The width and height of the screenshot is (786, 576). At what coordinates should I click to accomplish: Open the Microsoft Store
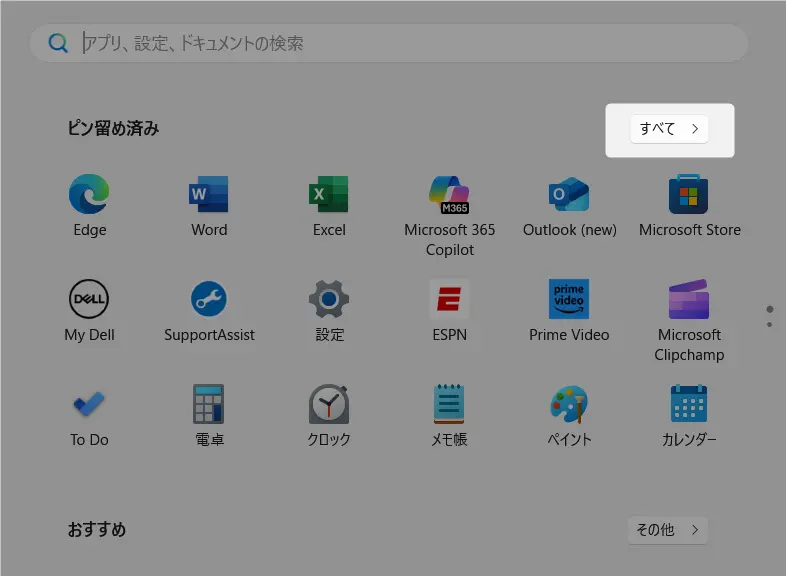pos(689,205)
